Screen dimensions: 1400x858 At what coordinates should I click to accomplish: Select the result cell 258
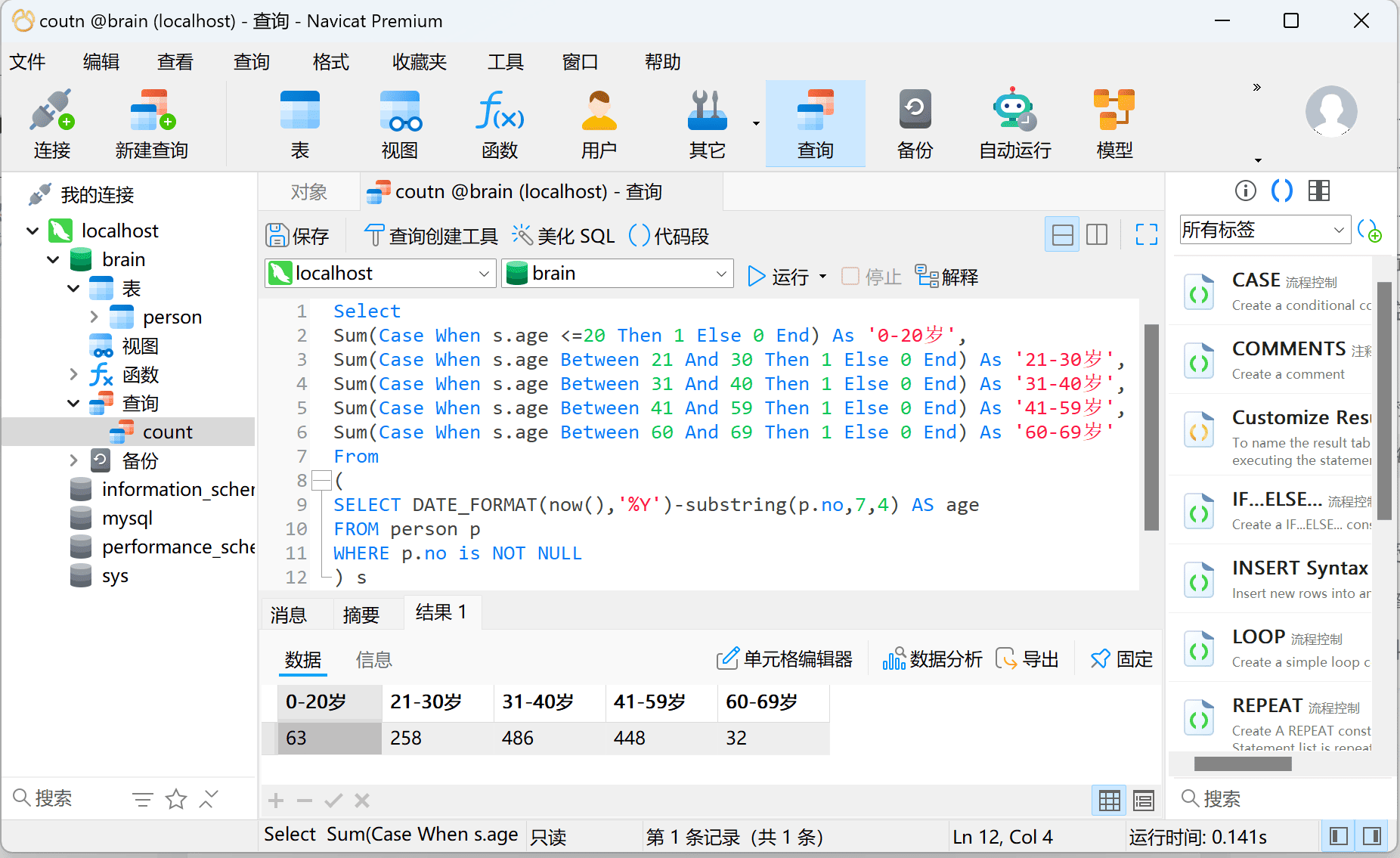pyautogui.click(x=436, y=738)
